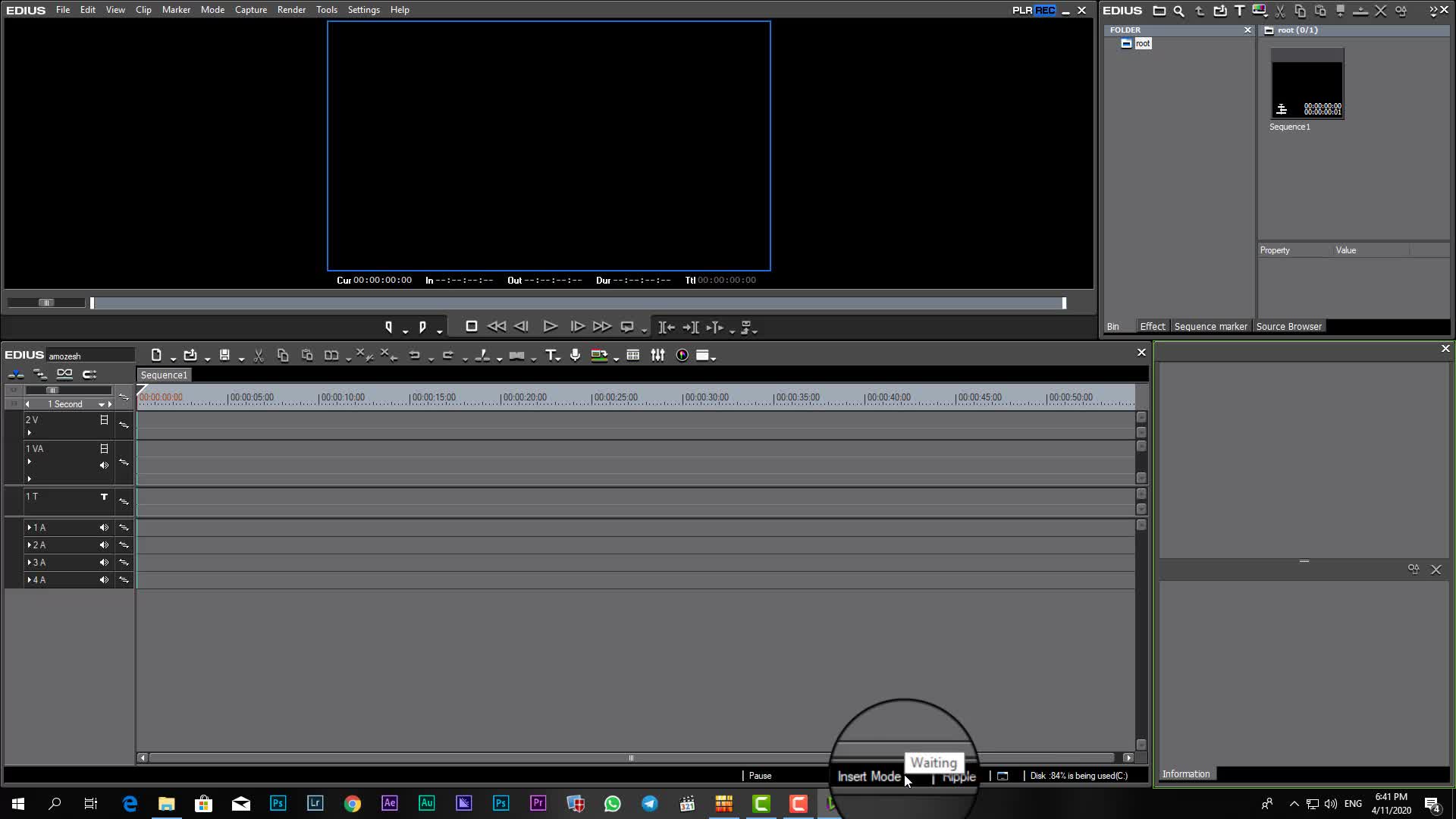
Task: Open the Render menu
Action: click(291, 10)
